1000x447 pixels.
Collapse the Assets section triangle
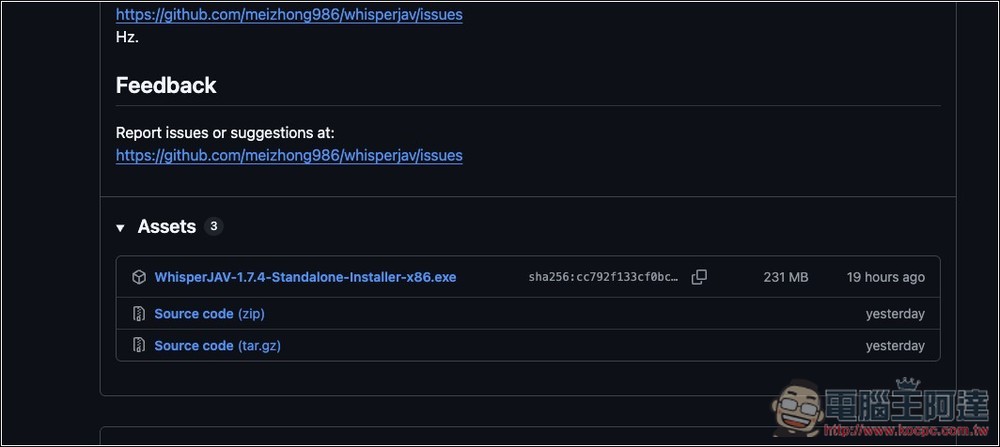click(120, 228)
